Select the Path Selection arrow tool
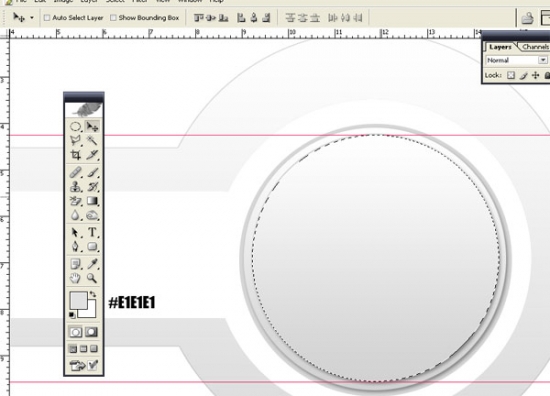This screenshot has height=396, width=550. click(75, 233)
